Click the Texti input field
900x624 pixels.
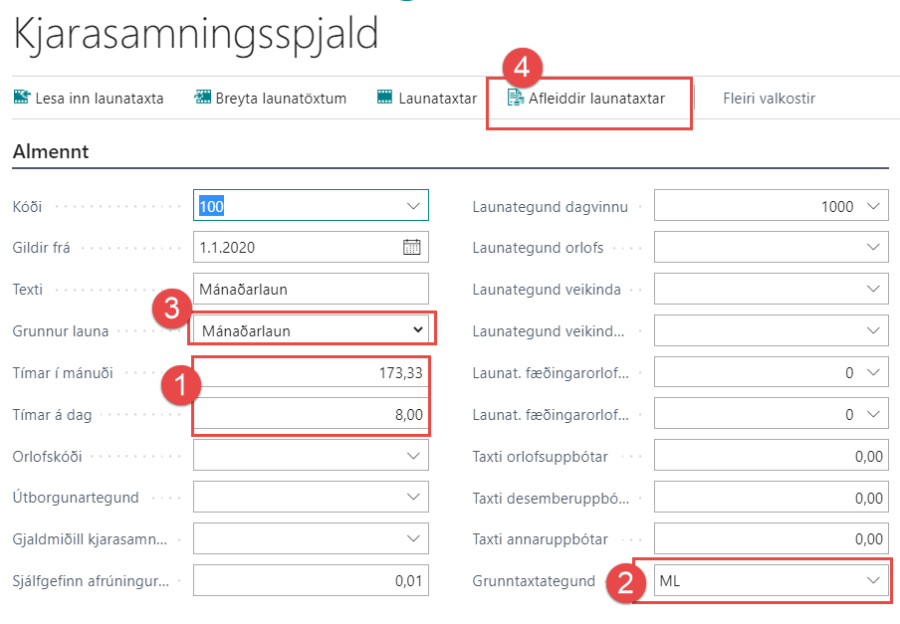310,289
